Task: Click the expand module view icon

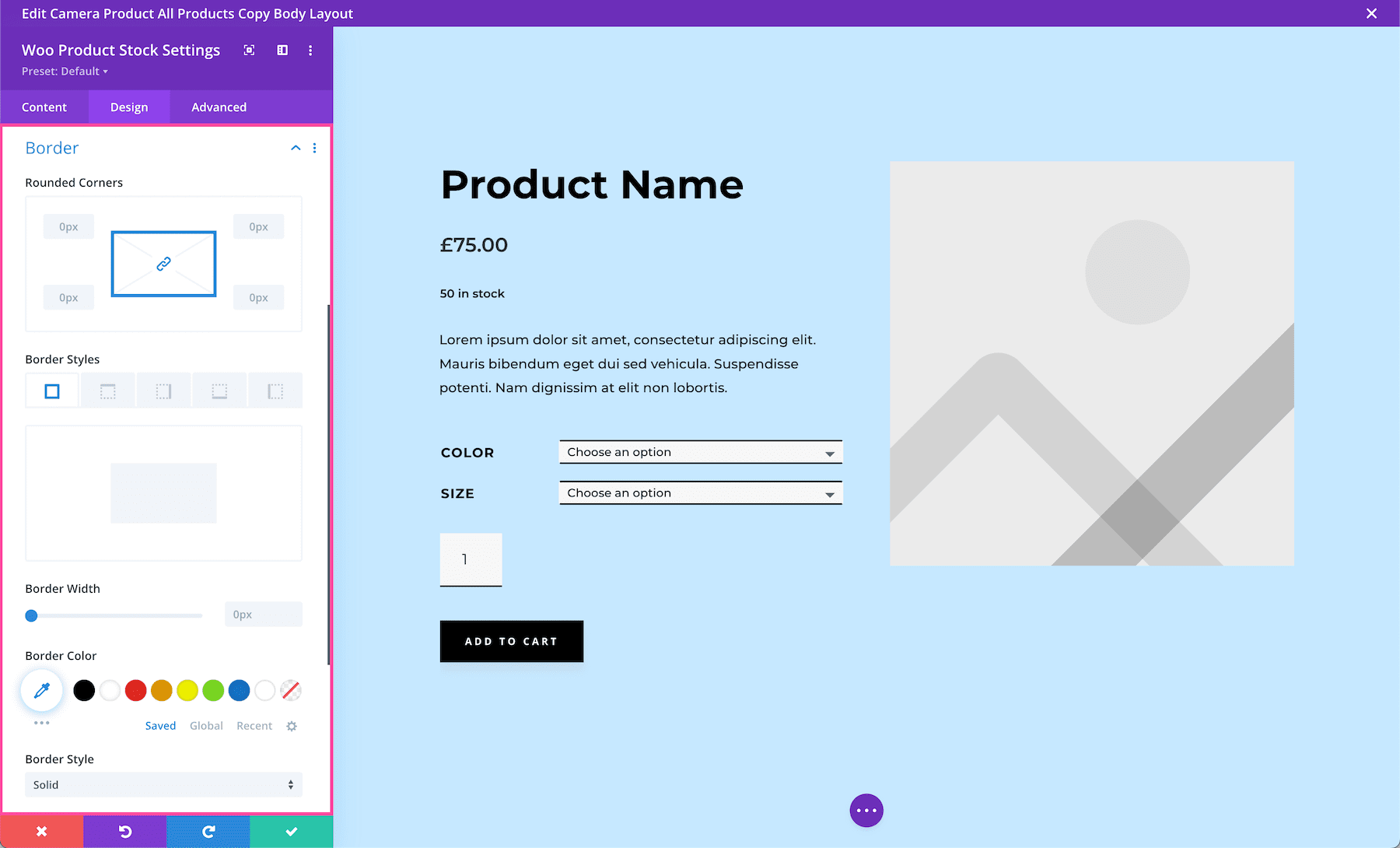Action: tap(249, 50)
